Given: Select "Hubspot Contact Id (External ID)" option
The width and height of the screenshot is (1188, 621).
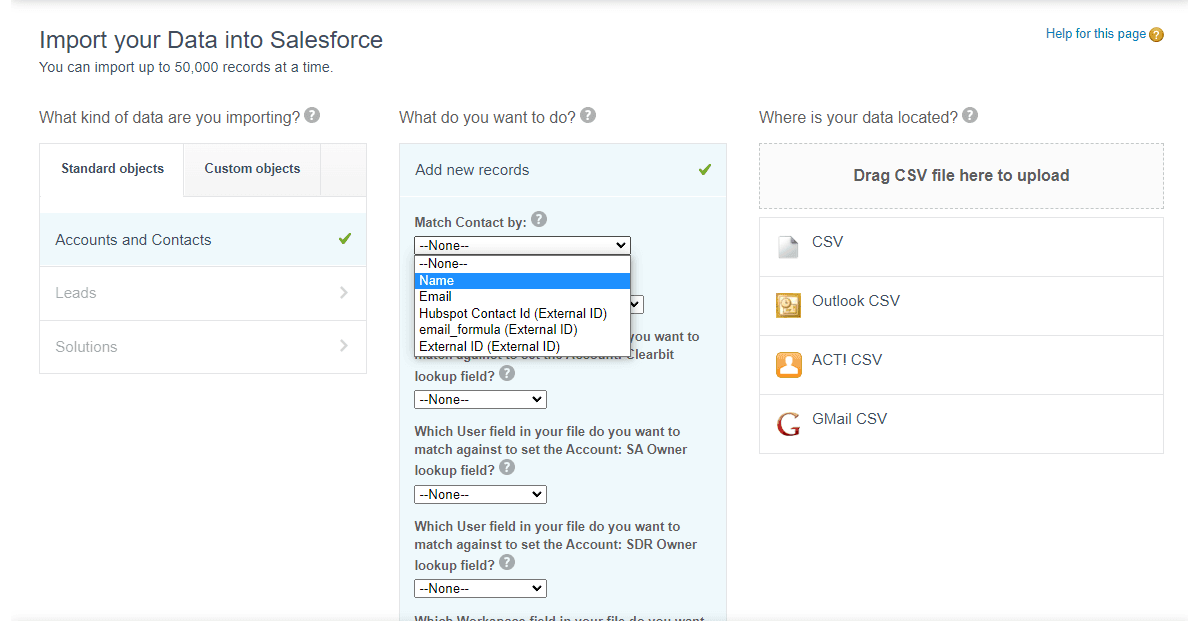Looking at the screenshot, I should pyautogui.click(x=510, y=313).
